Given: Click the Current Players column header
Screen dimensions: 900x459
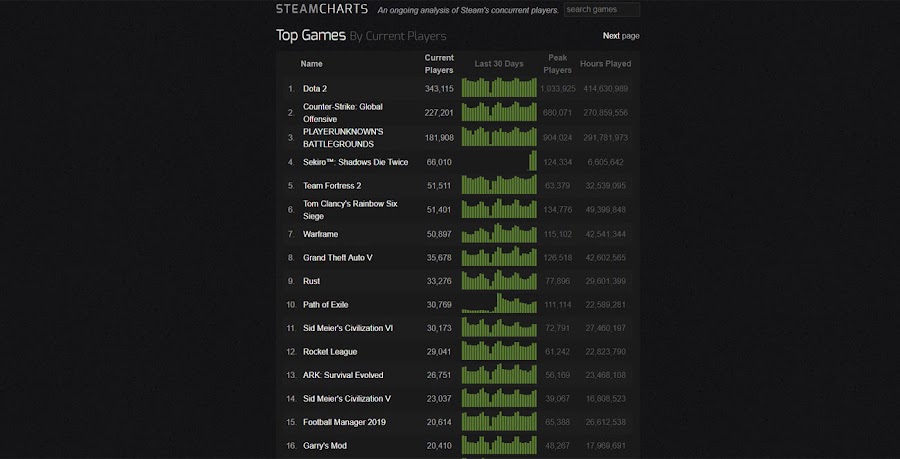Looking at the screenshot, I should 439,64.
